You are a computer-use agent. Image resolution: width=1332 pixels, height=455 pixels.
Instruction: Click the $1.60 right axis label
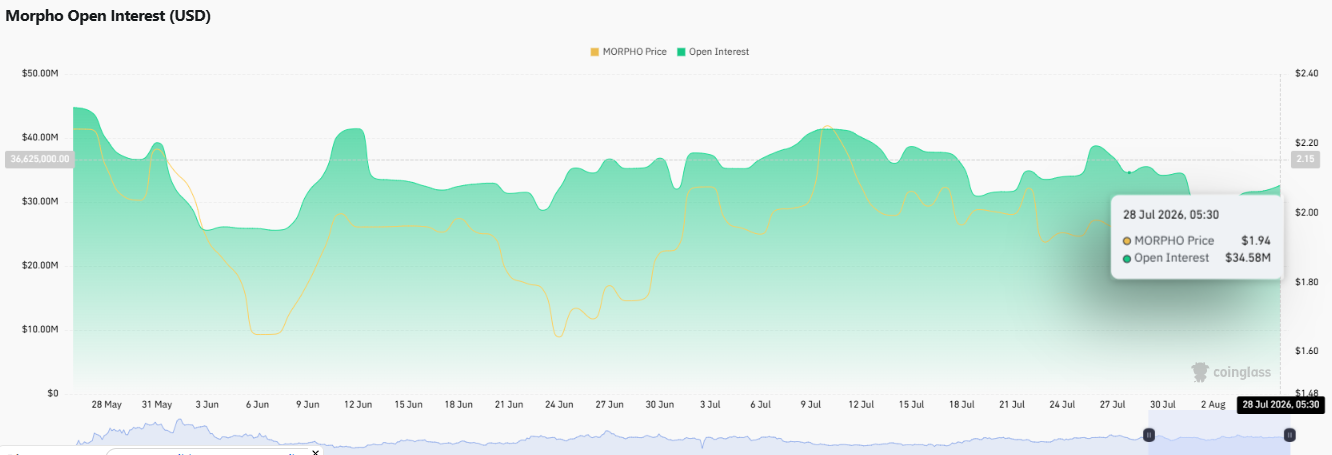pyautogui.click(x=1306, y=351)
